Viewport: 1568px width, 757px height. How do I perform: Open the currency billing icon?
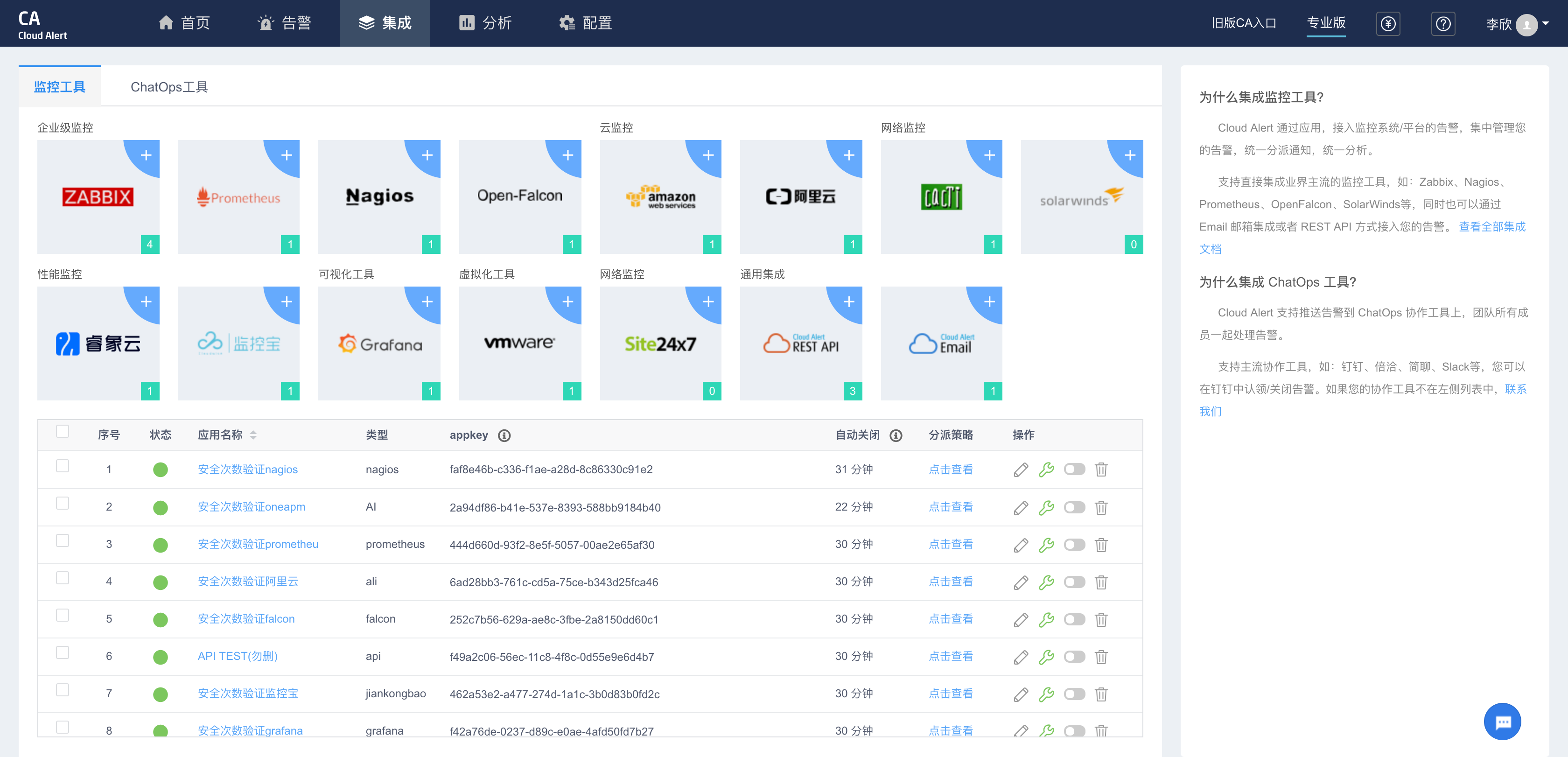click(1388, 24)
